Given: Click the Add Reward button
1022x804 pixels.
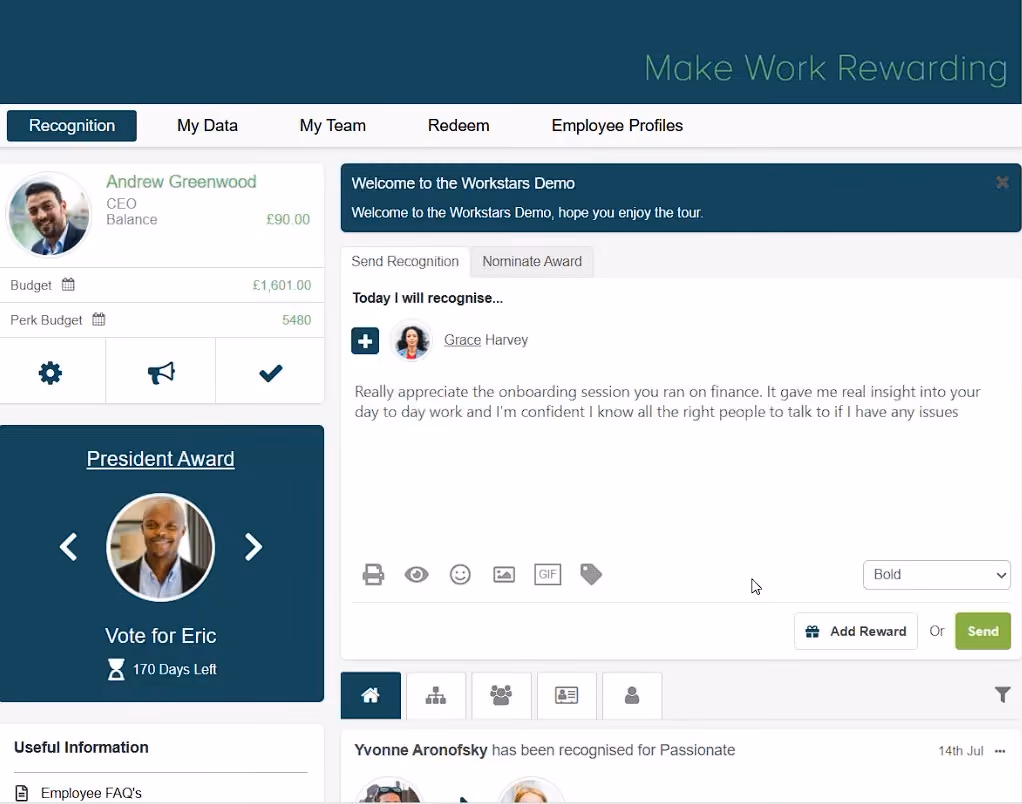Looking at the screenshot, I should 856,631.
